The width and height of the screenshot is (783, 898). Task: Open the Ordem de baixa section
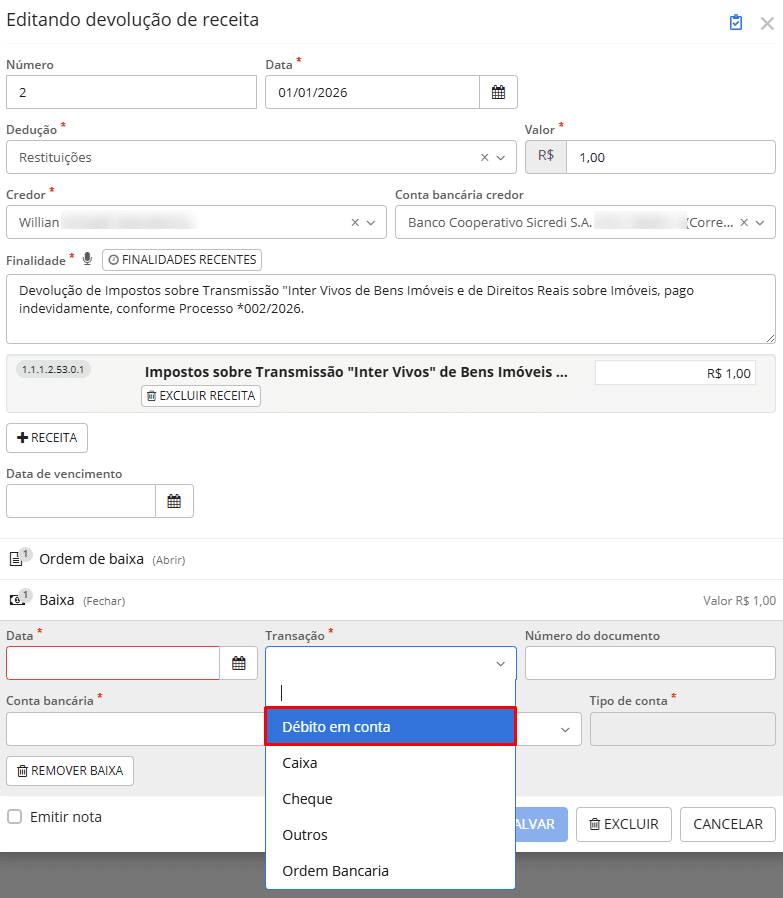click(168, 560)
